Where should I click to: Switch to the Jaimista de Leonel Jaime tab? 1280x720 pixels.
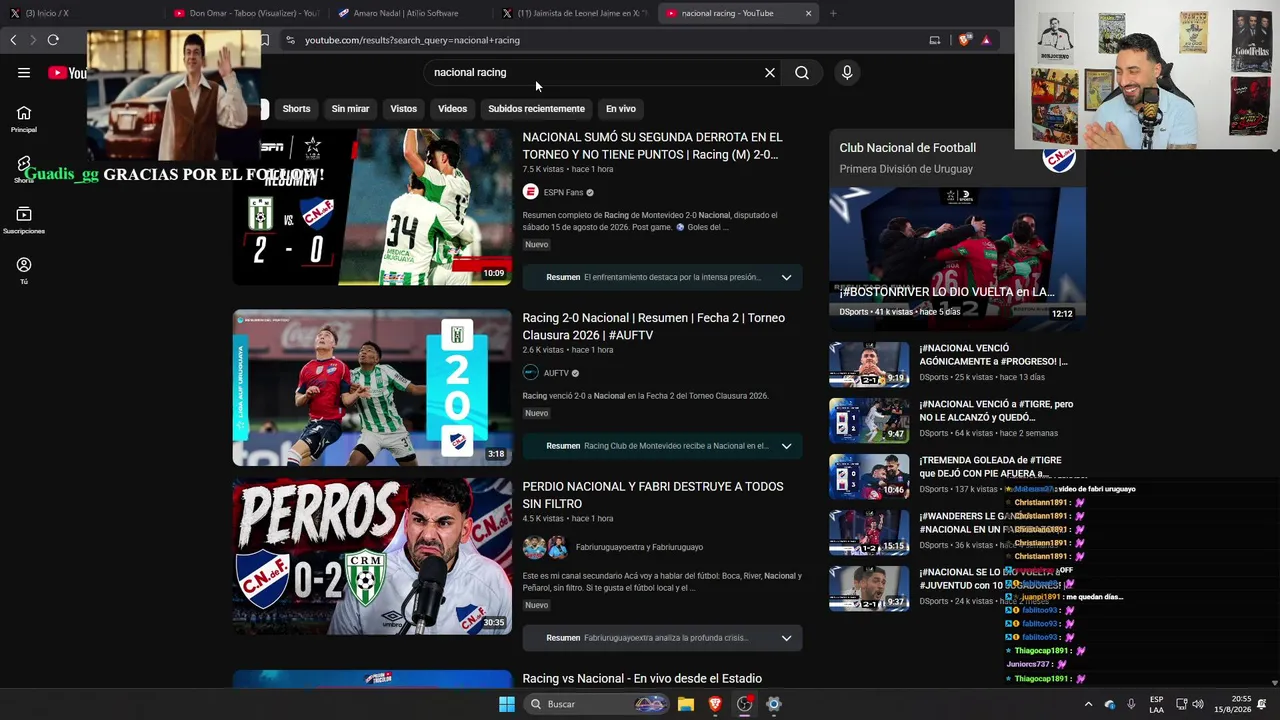pos(574,13)
